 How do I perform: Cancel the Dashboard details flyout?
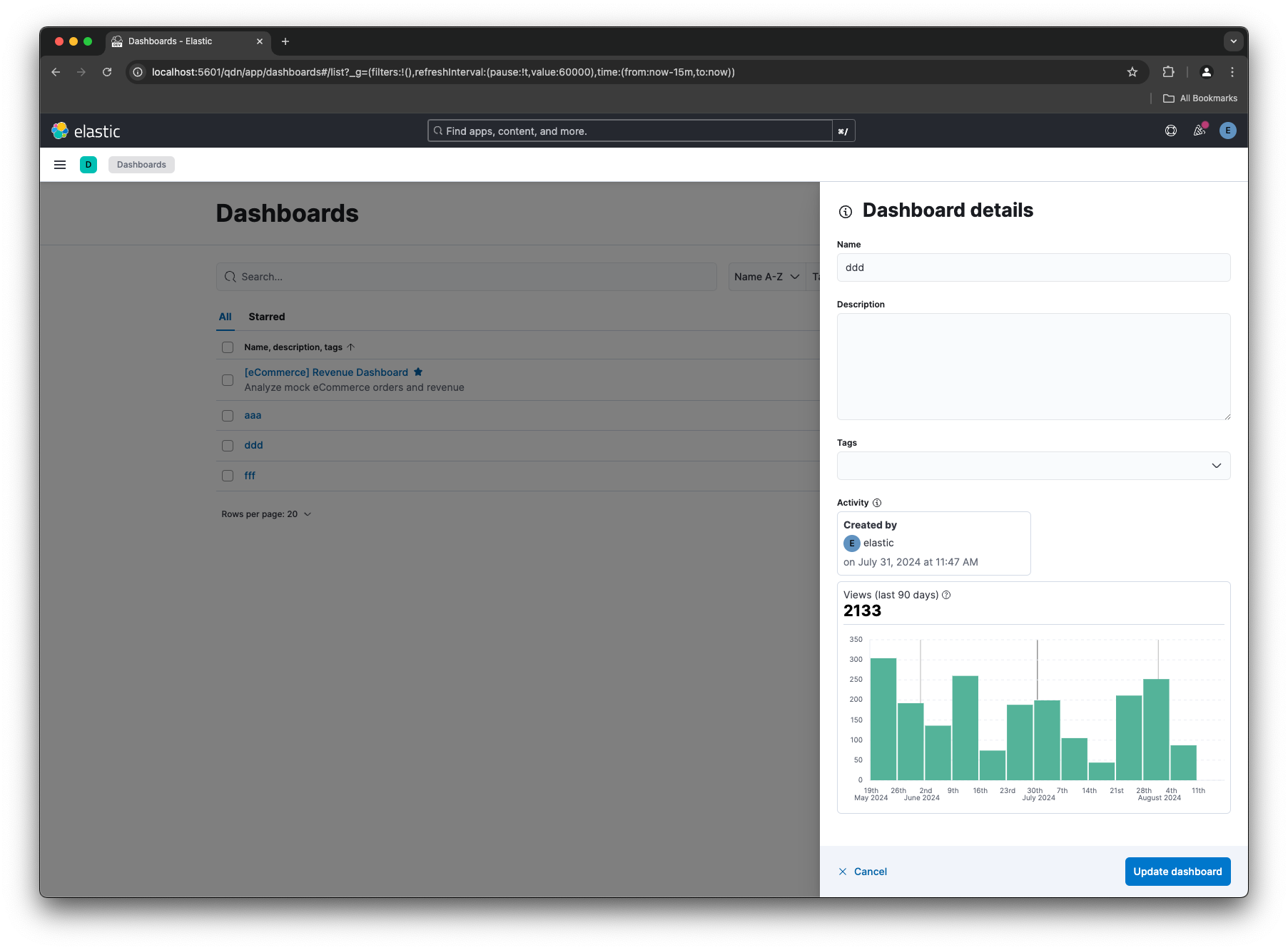pyautogui.click(x=863, y=872)
